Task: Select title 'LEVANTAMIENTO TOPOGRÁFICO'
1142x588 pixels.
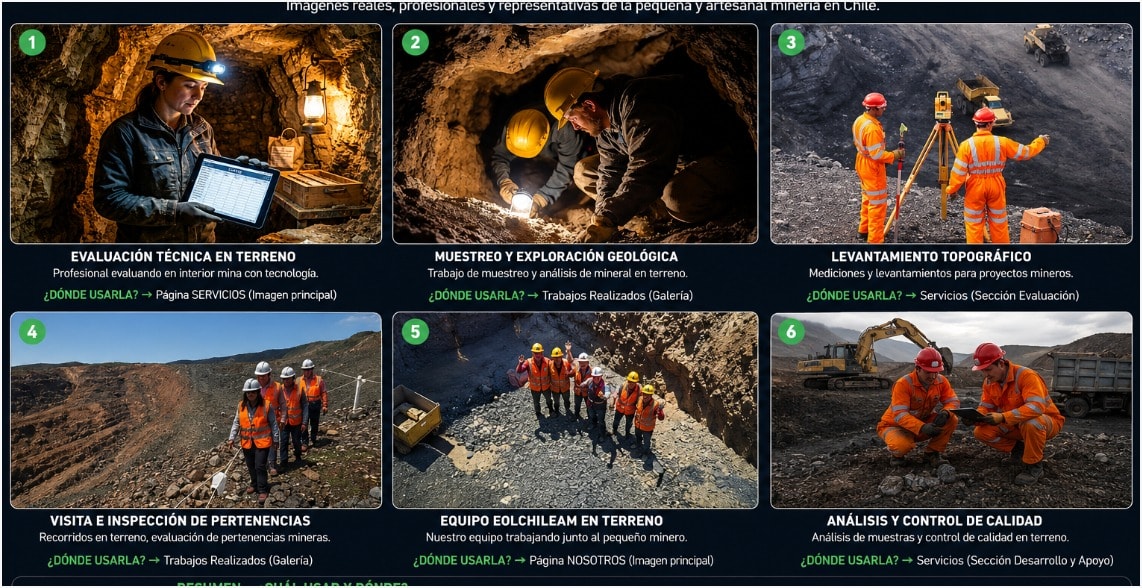Action: [932, 256]
